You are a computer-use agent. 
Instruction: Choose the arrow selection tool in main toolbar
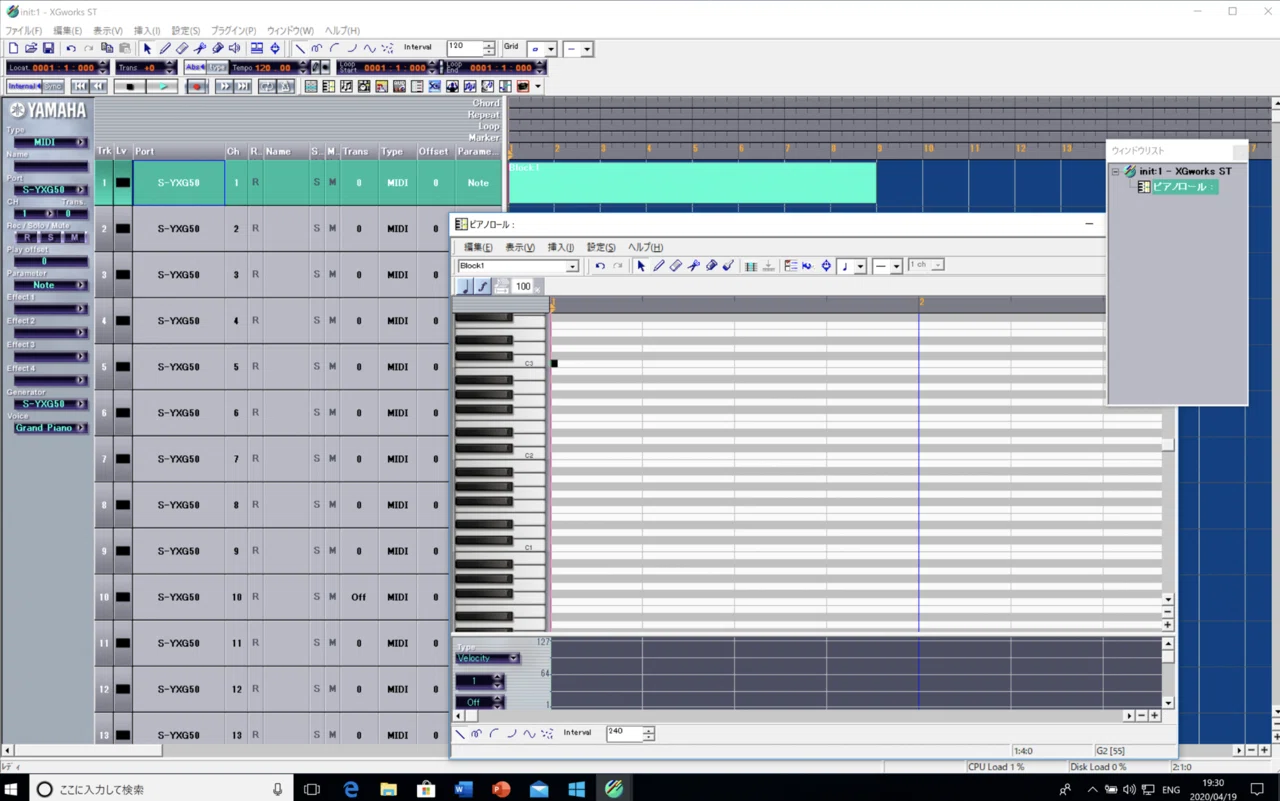coord(147,48)
